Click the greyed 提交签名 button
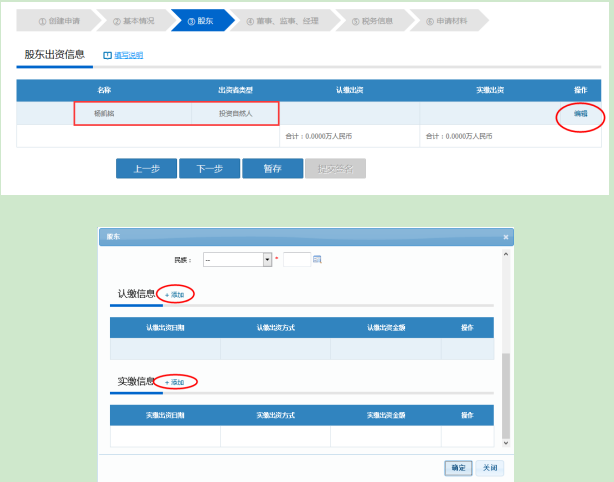 pyautogui.click(x=336, y=168)
